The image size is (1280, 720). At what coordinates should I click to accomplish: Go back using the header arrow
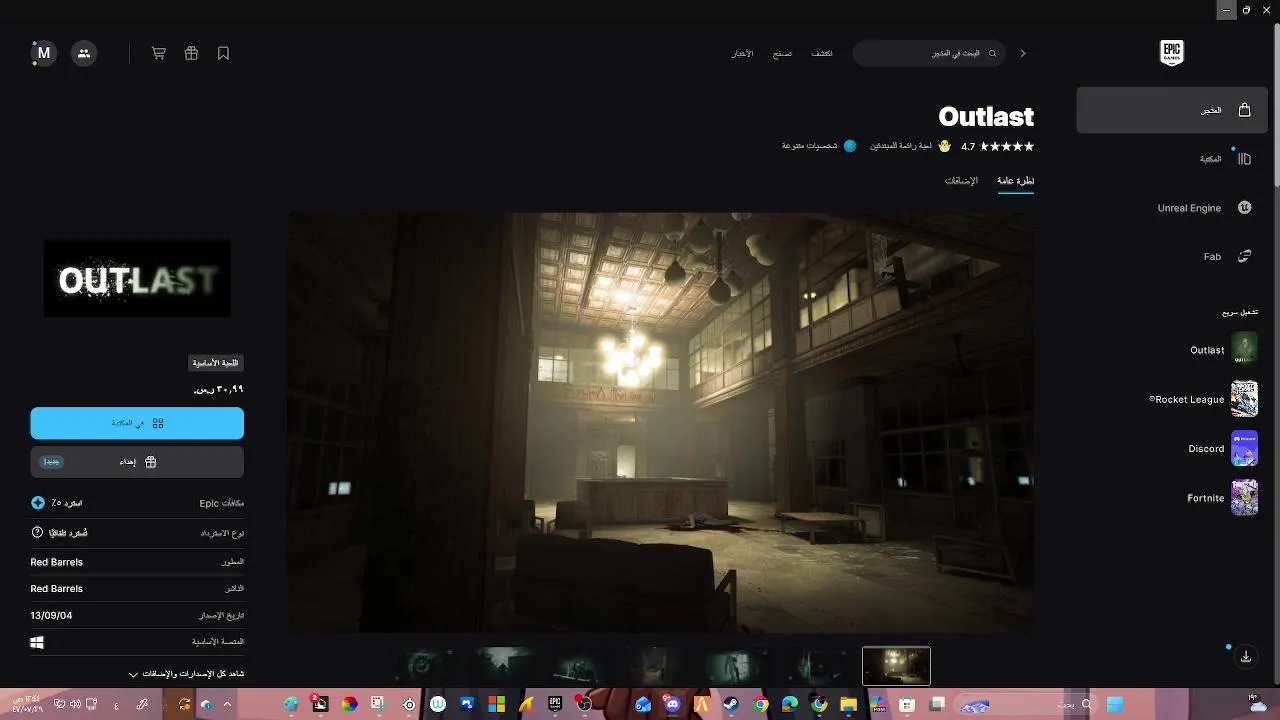(1023, 53)
